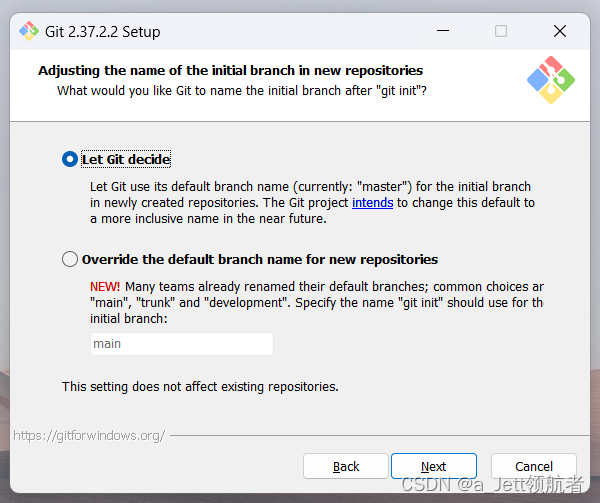Minimize the Git Setup window

tap(443, 31)
